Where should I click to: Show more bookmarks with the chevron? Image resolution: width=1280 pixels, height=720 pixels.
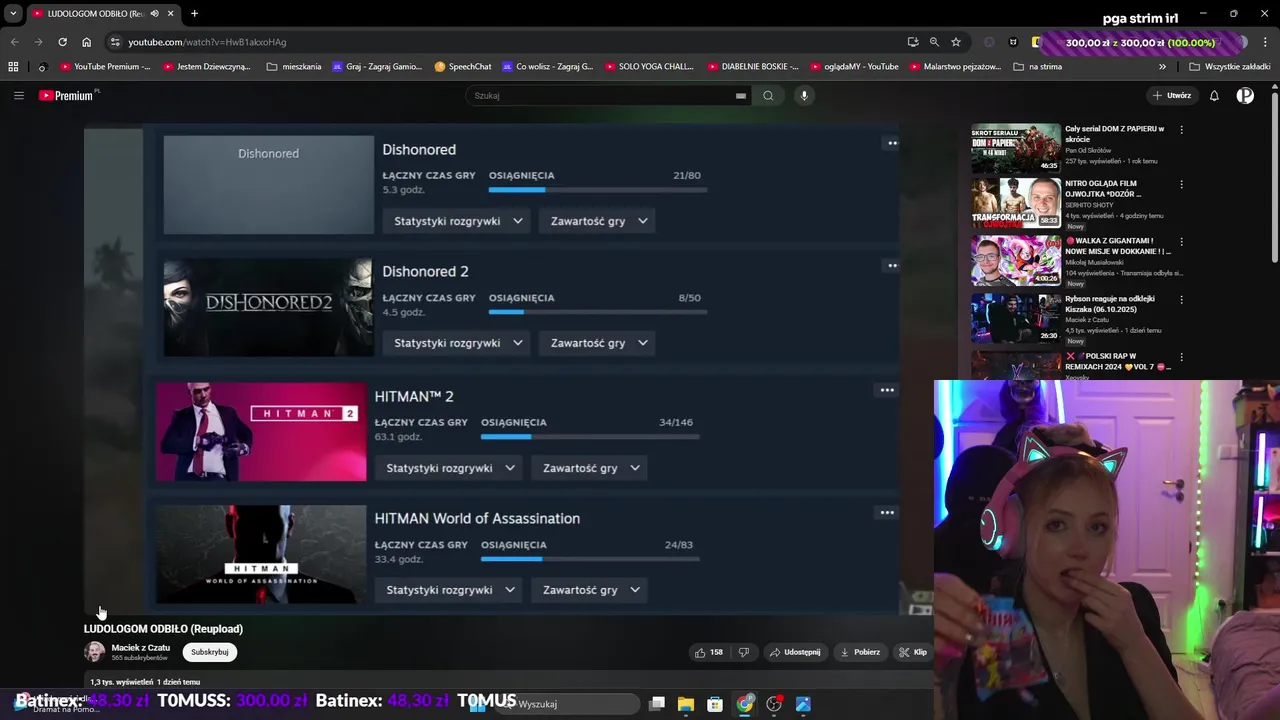[1162, 67]
